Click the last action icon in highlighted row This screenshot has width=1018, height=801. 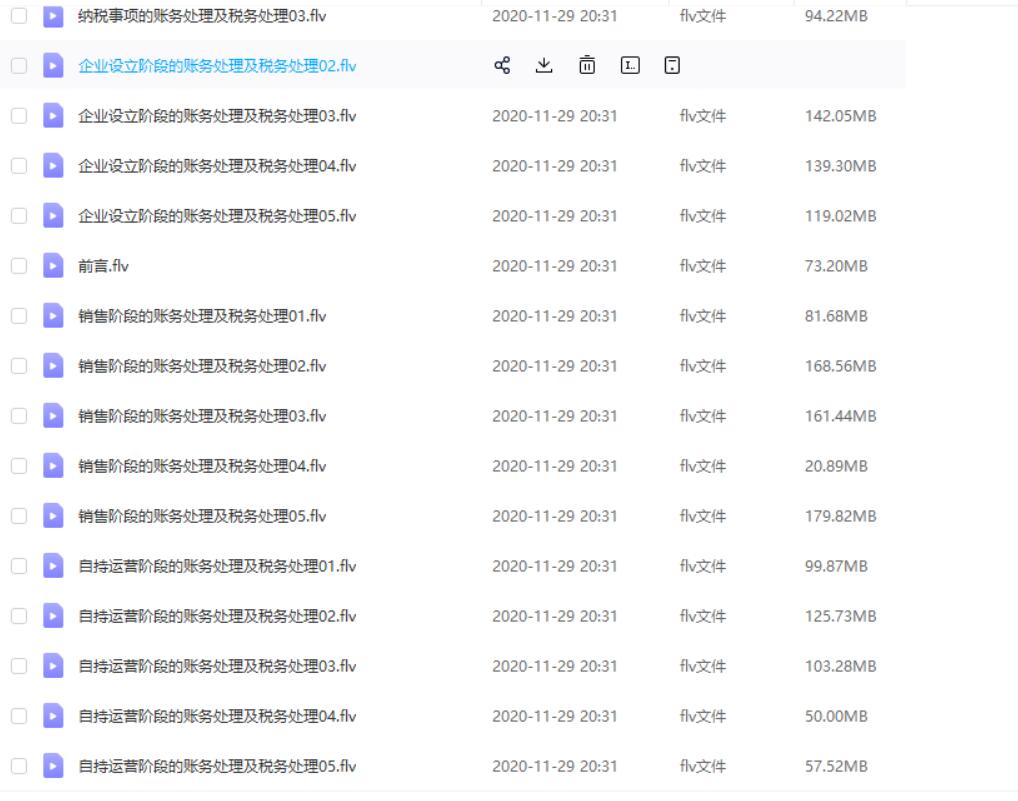pyautogui.click(x=673, y=66)
